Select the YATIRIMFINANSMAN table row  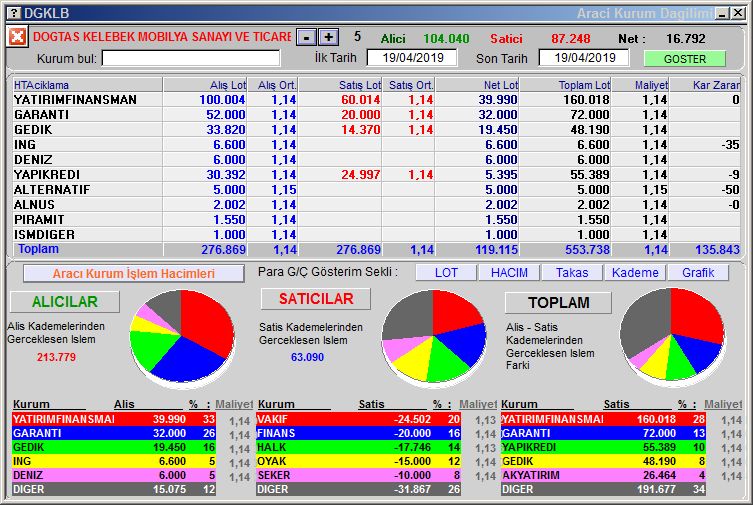(x=376, y=99)
